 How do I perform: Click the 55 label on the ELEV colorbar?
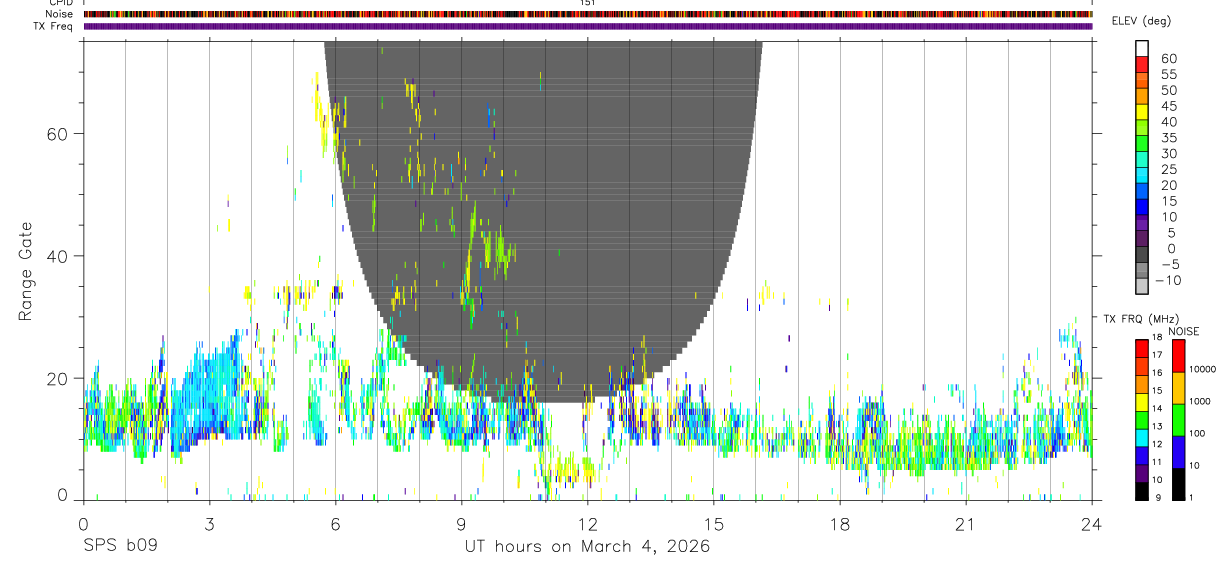[x=1167, y=74]
